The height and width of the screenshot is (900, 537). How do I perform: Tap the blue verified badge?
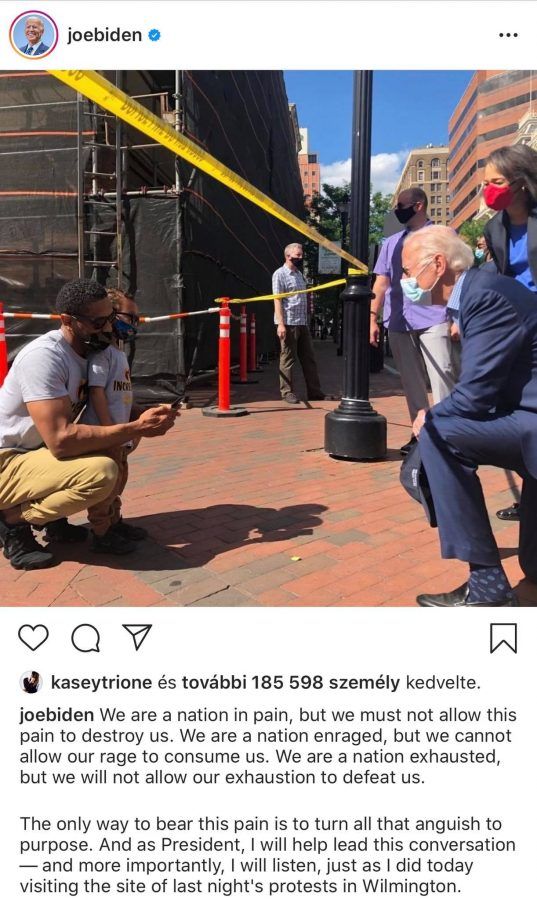point(154,35)
